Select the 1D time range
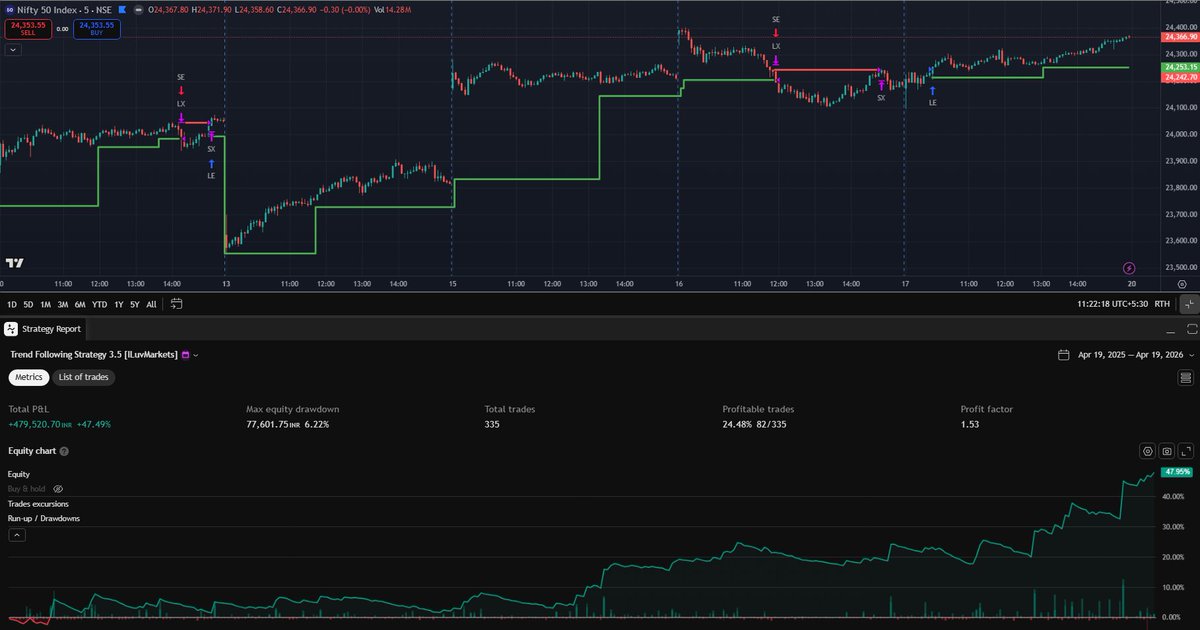This screenshot has width=1200, height=630. pyautogui.click(x=12, y=304)
